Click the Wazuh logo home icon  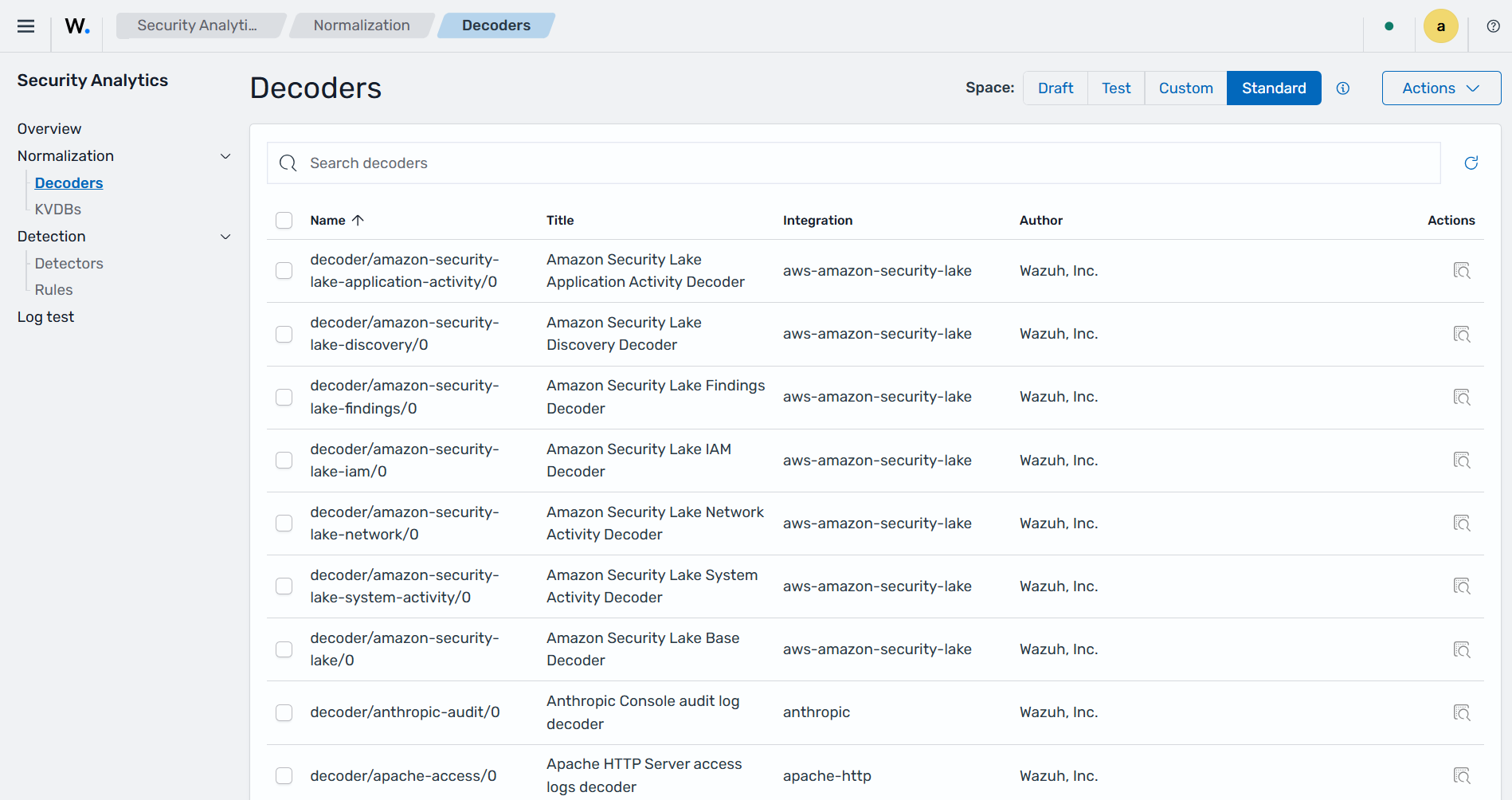coord(77,26)
